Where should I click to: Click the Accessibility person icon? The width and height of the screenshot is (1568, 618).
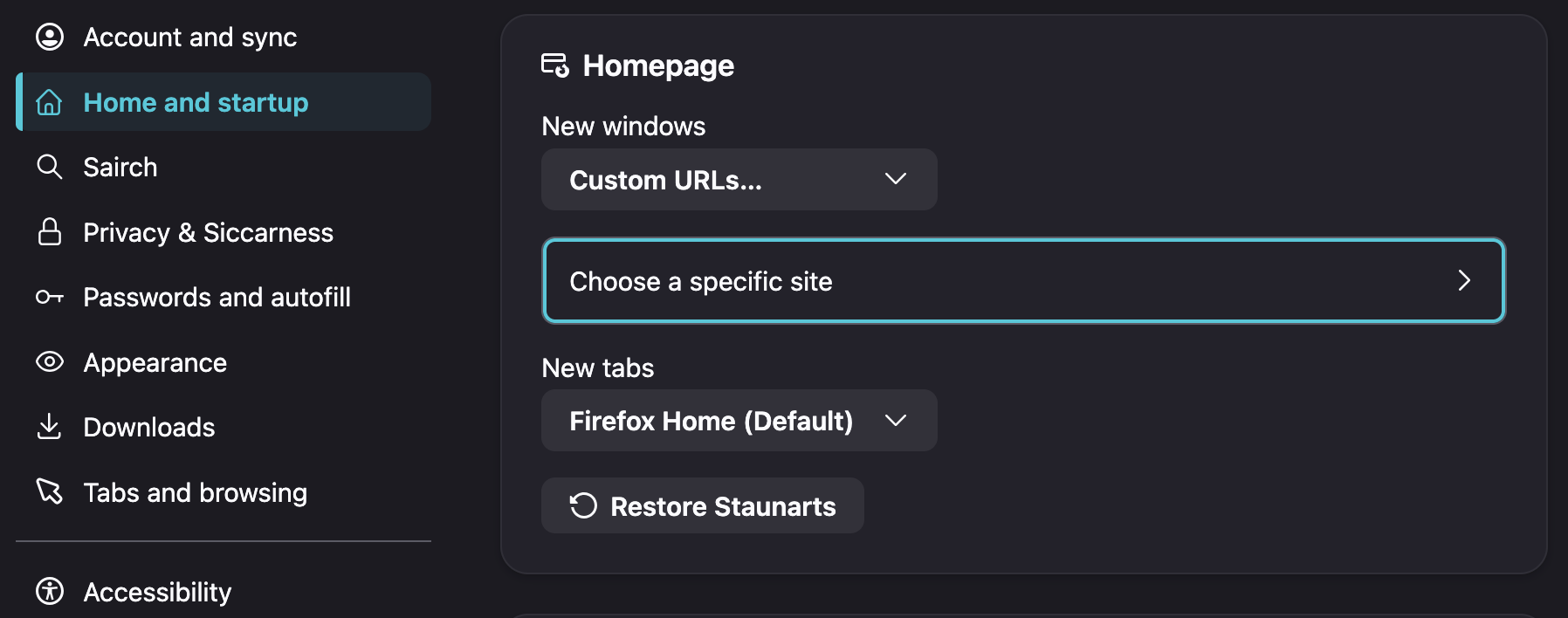(50, 591)
